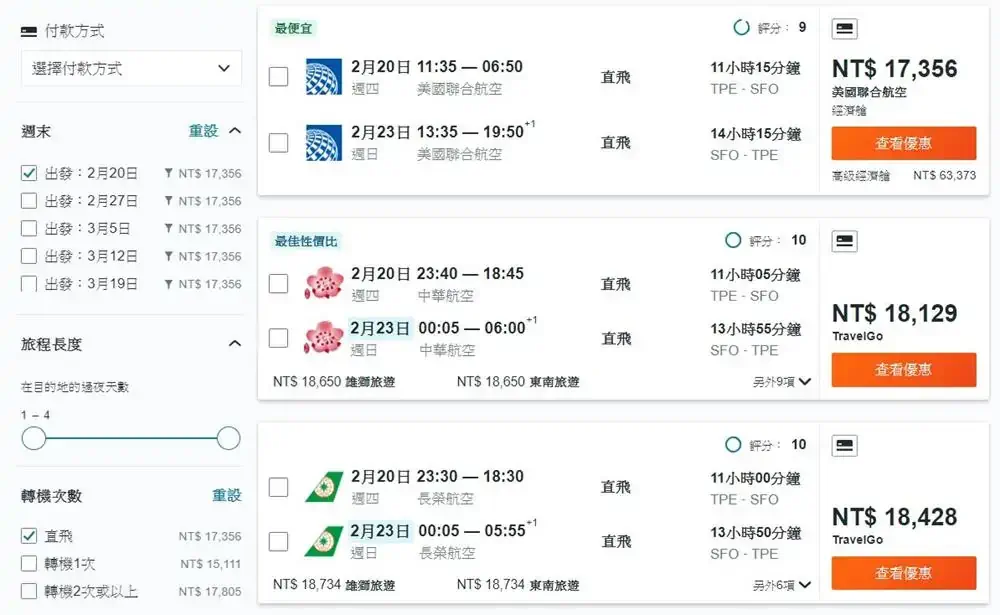Click highlighted 2月23日 date on EVA Air return
1000x615 pixels.
point(381,531)
